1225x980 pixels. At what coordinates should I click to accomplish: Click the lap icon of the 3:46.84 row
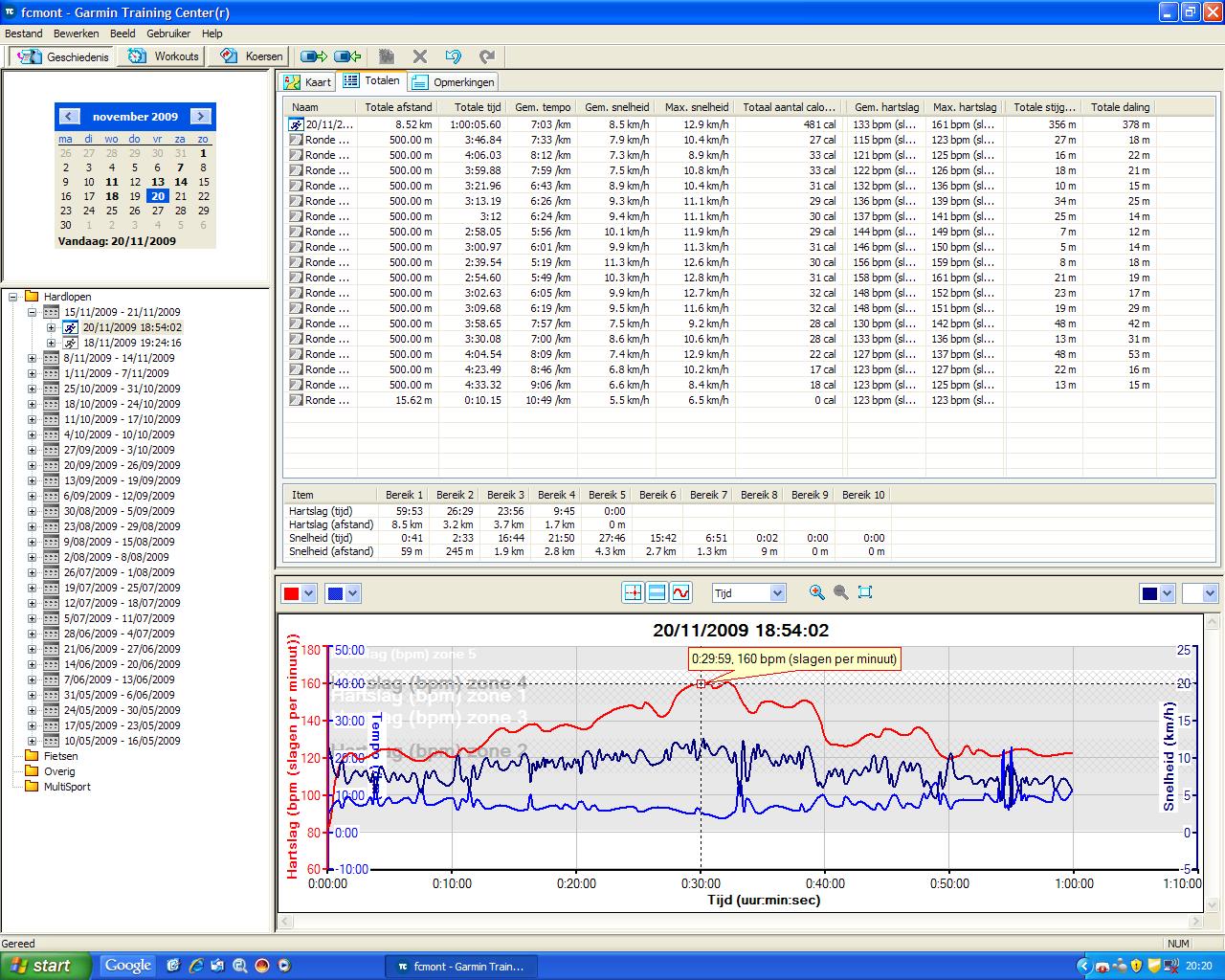pyautogui.click(x=297, y=140)
